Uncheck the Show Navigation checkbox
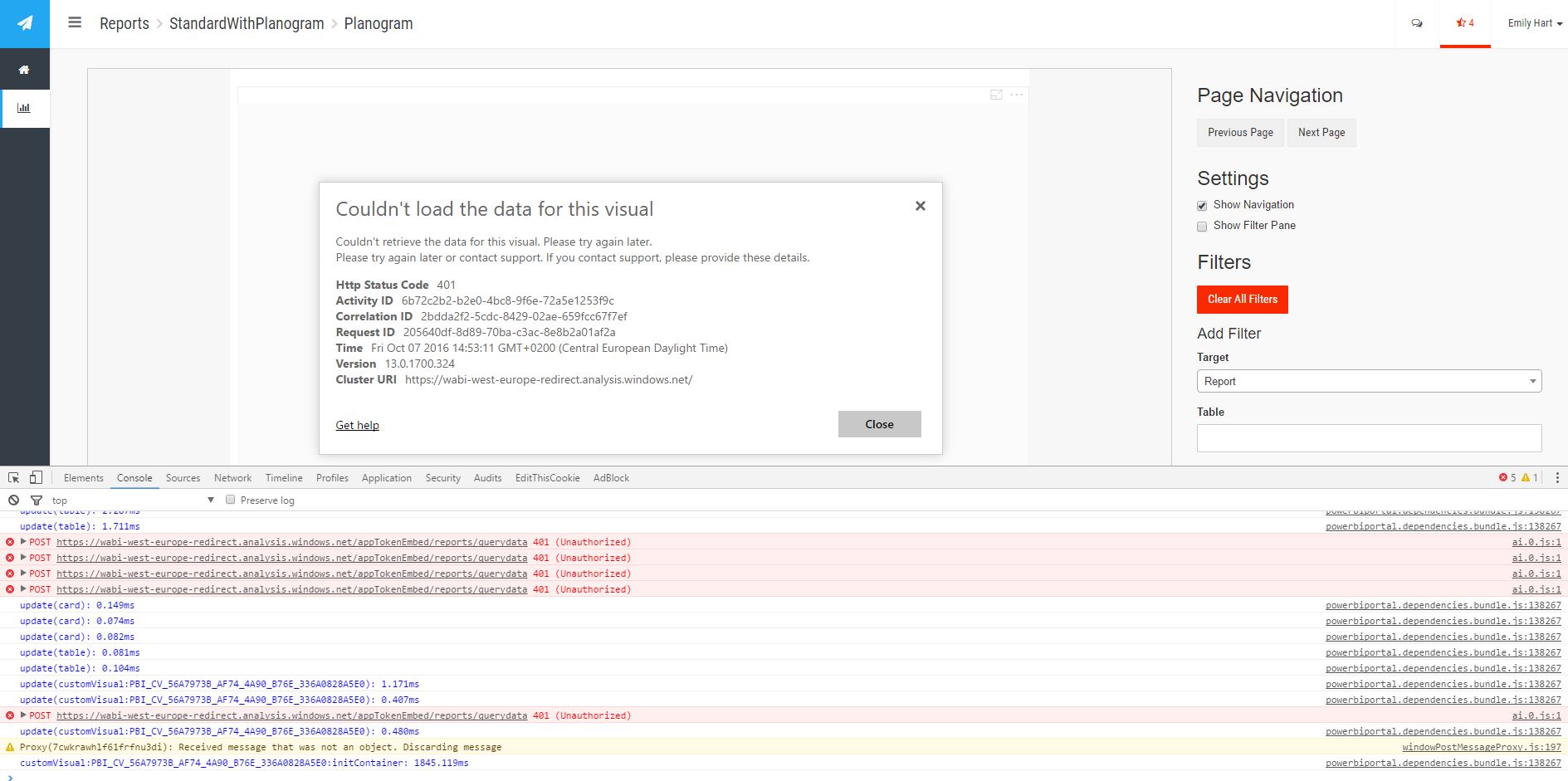 pos(1202,206)
